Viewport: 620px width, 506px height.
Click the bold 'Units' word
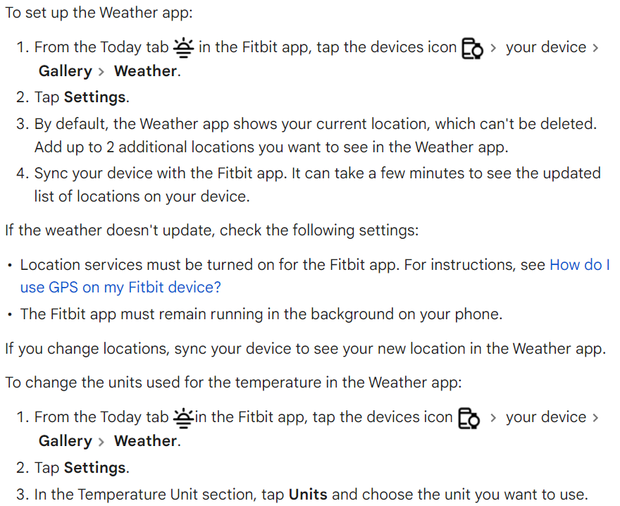coord(308,494)
